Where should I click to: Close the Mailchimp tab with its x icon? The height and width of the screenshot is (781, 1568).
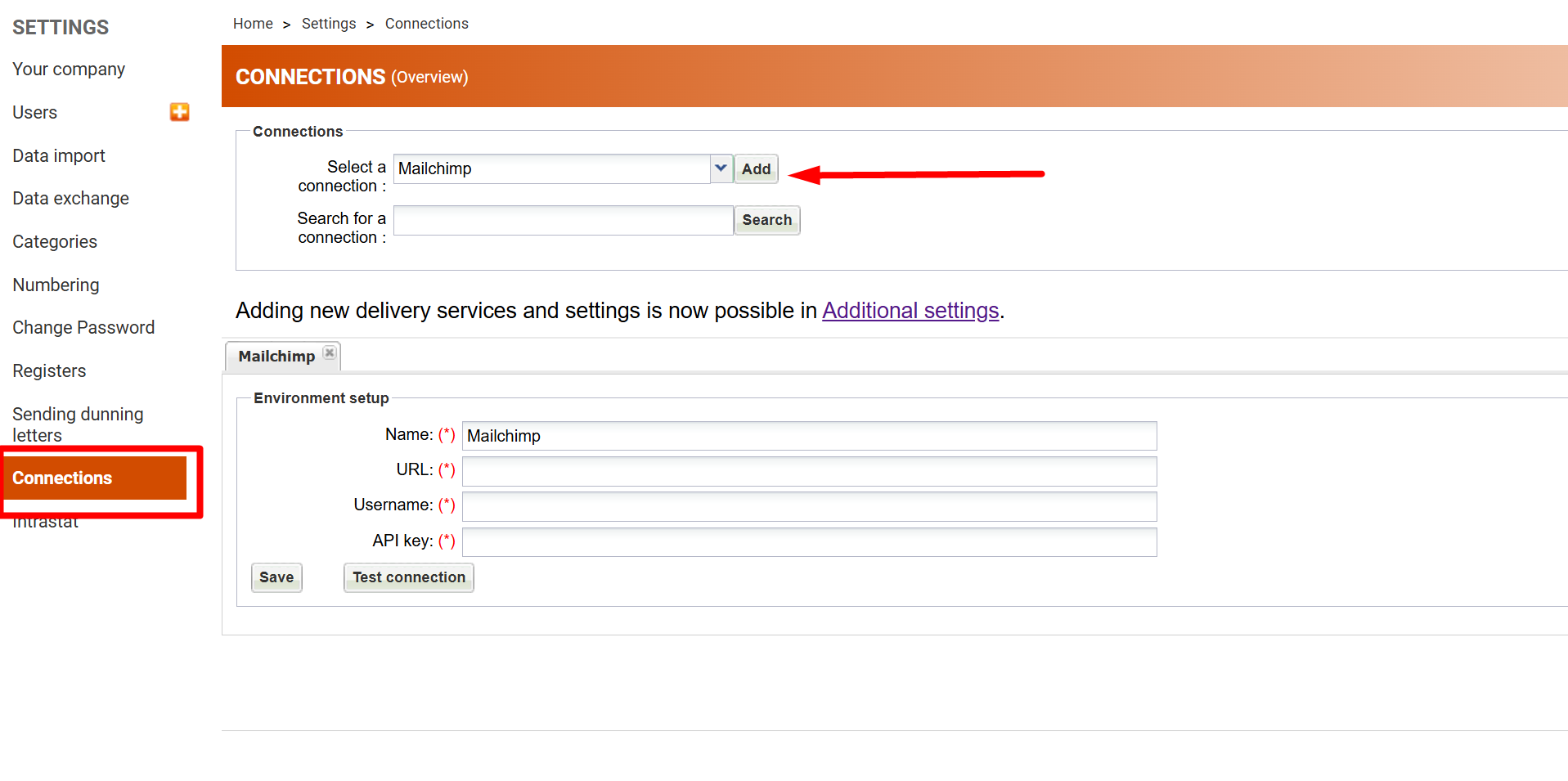330,352
